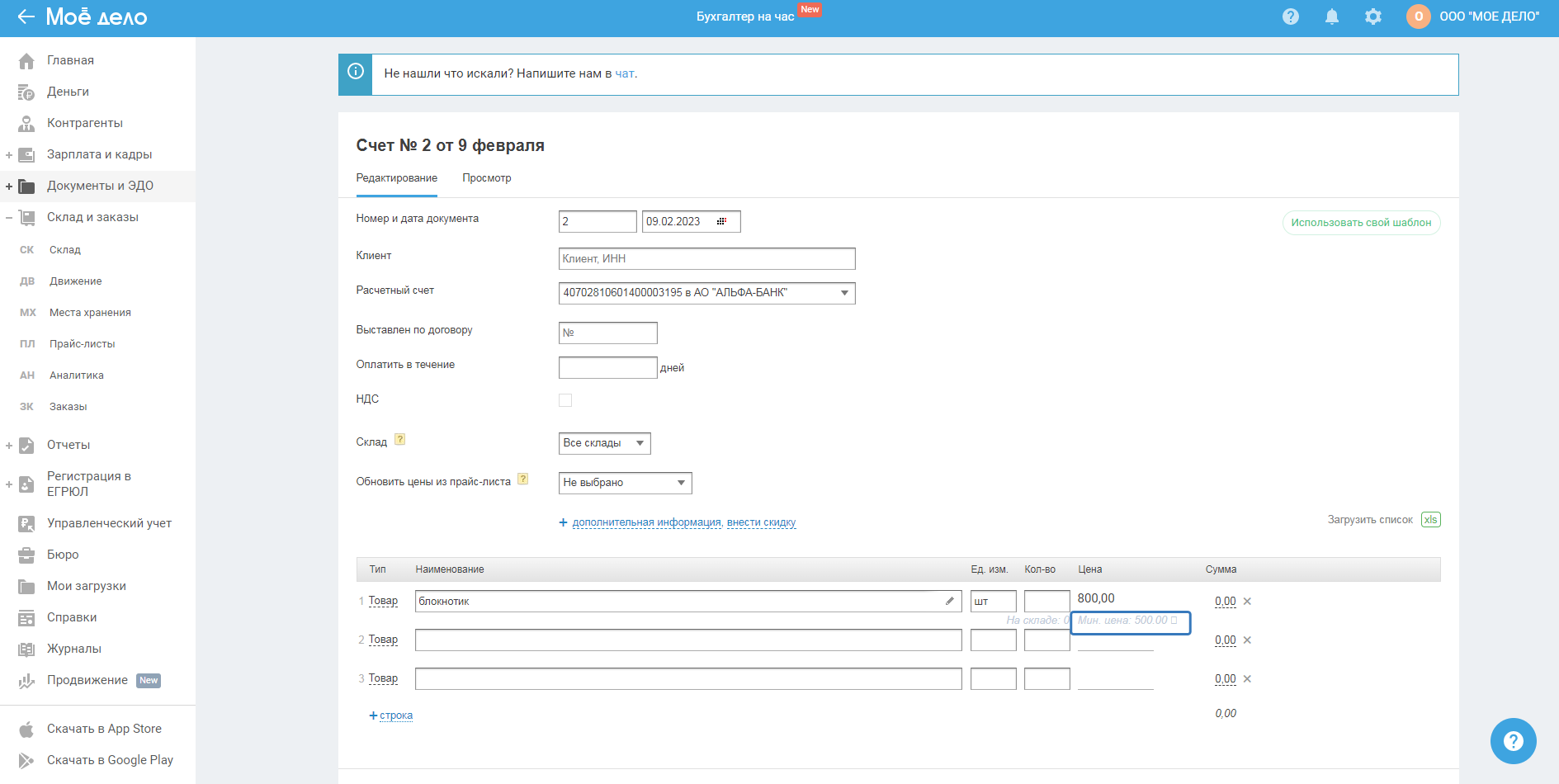The image size is (1559, 784).
Task: Delete first item row with X icon
Action: coord(1247,602)
